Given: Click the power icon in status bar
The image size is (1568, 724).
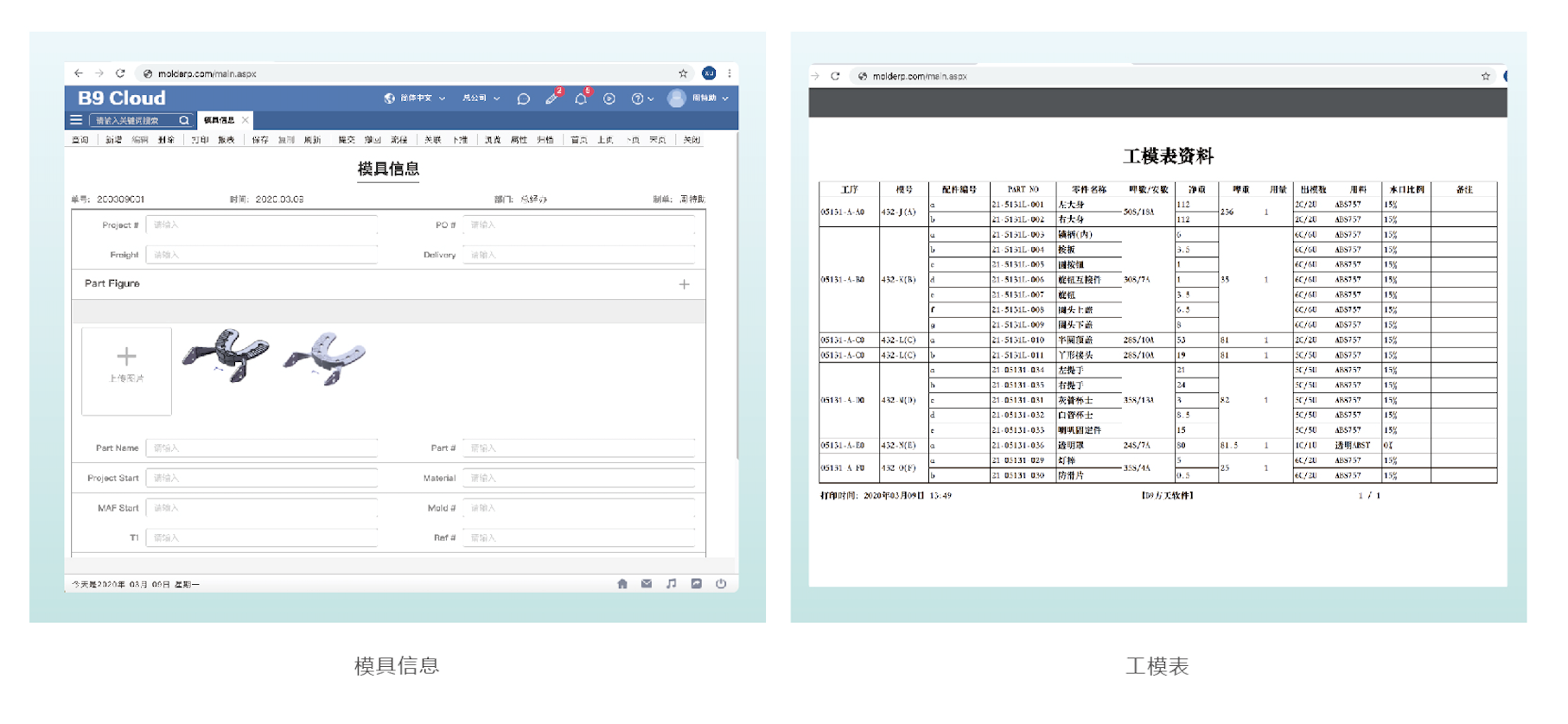Looking at the screenshot, I should 721,584.
